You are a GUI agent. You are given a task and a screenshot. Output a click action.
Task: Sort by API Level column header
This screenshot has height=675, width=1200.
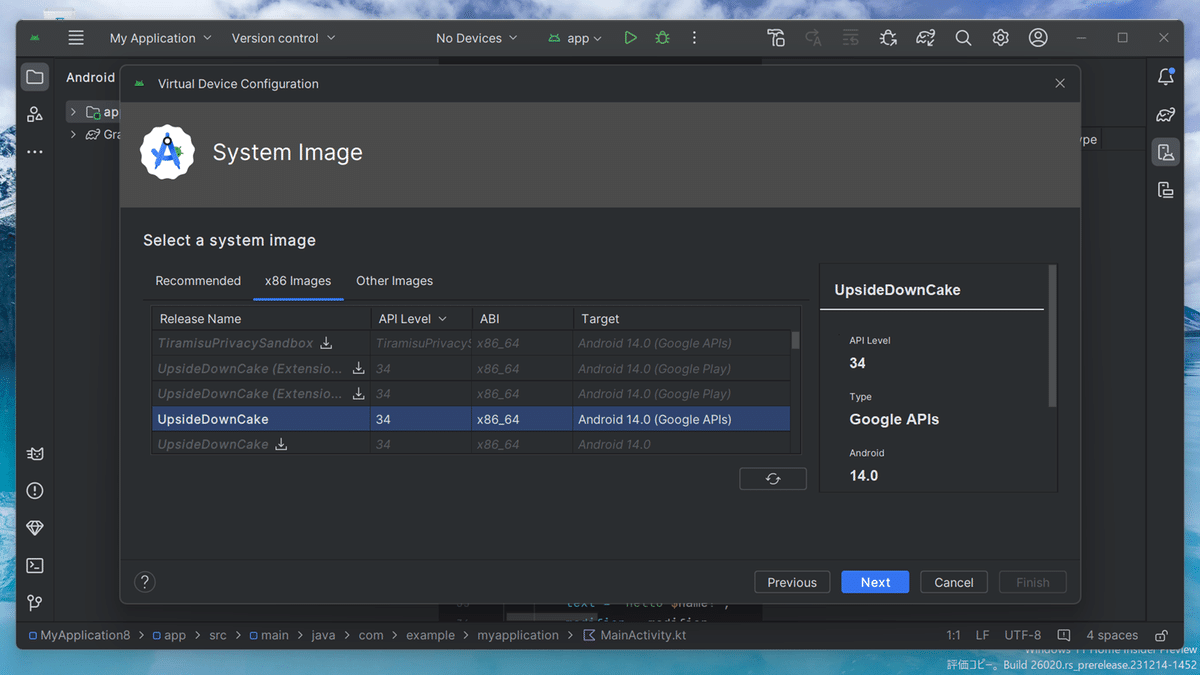coord(420,318)
